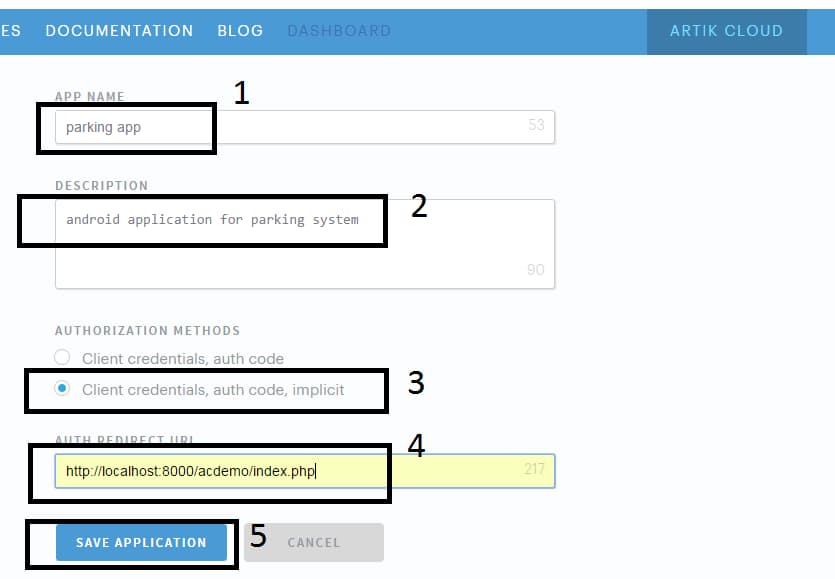The height and width of the screenshot is (579, 835).
Task: Click the DESCRIPTION field label
Action: [101, 186]
